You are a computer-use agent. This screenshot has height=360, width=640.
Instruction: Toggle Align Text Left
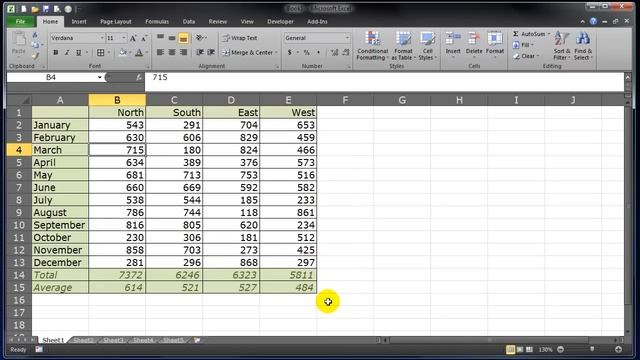click(160, 52)
